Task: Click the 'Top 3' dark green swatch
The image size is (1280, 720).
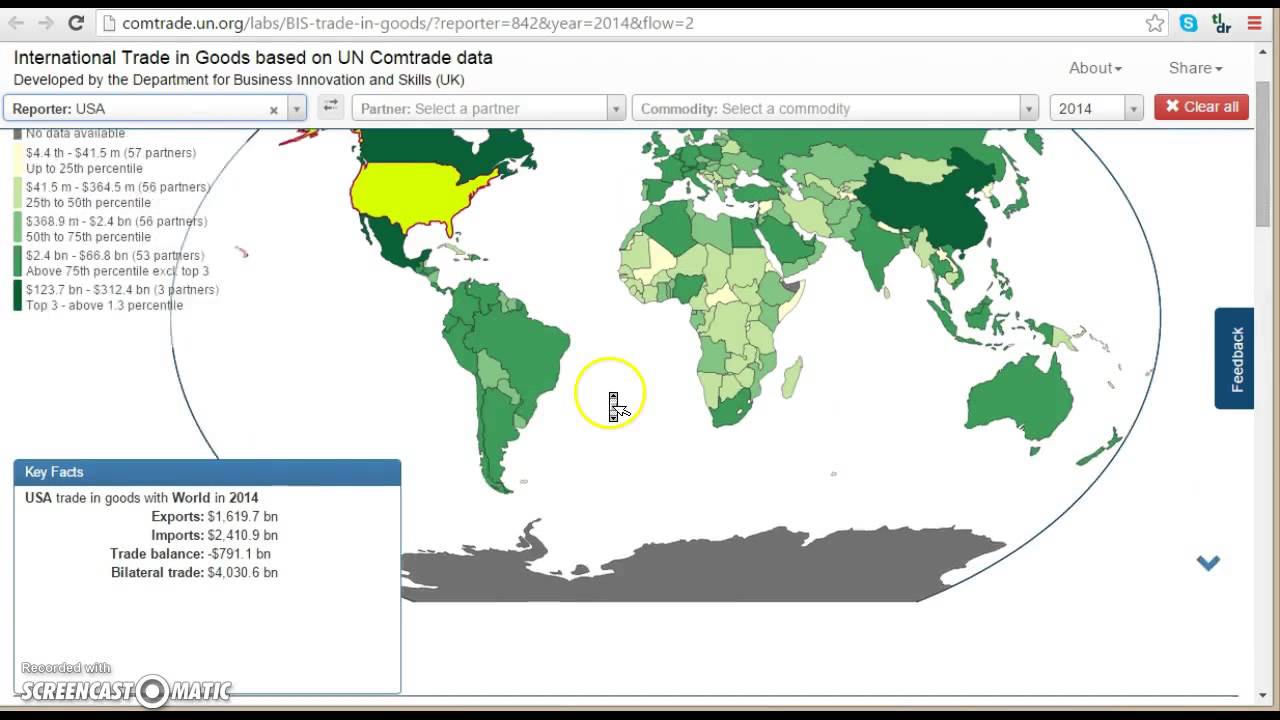Action: click(x=17, y=296)
